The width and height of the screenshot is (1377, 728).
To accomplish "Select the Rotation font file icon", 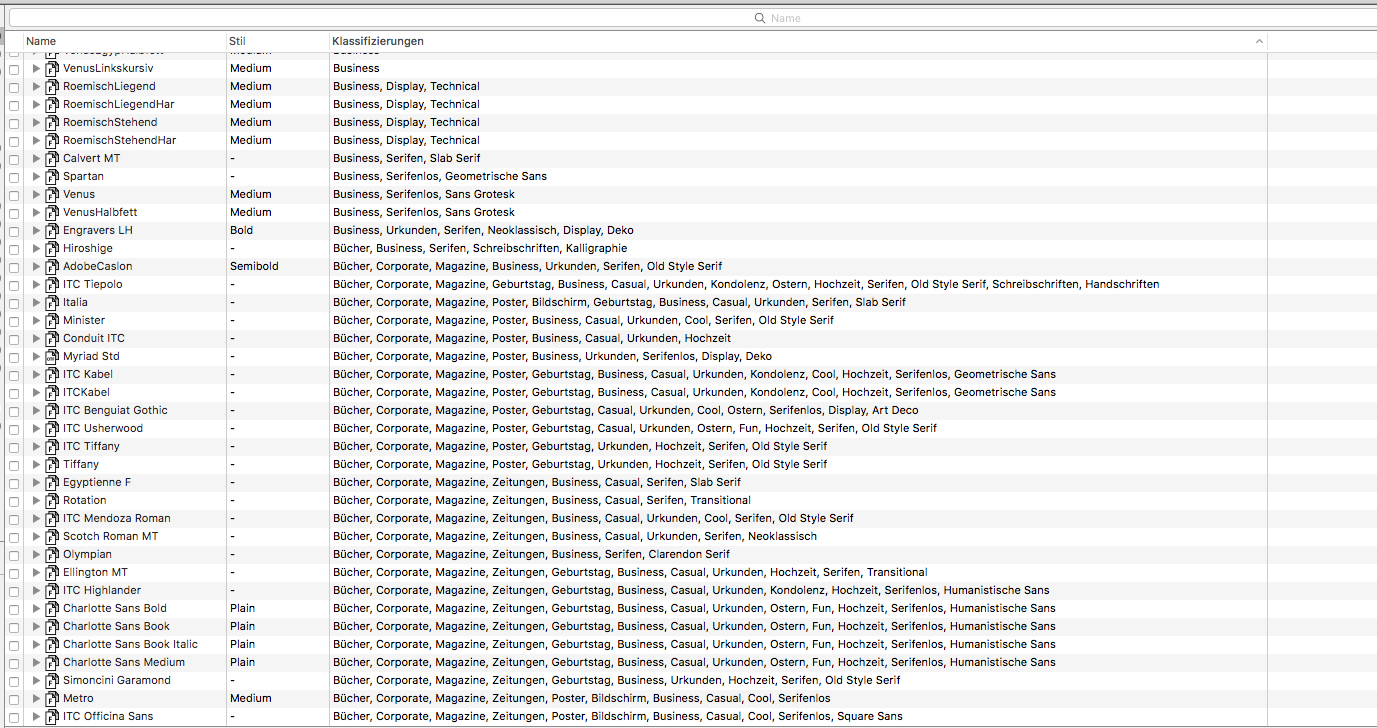I will coord(52,500).
